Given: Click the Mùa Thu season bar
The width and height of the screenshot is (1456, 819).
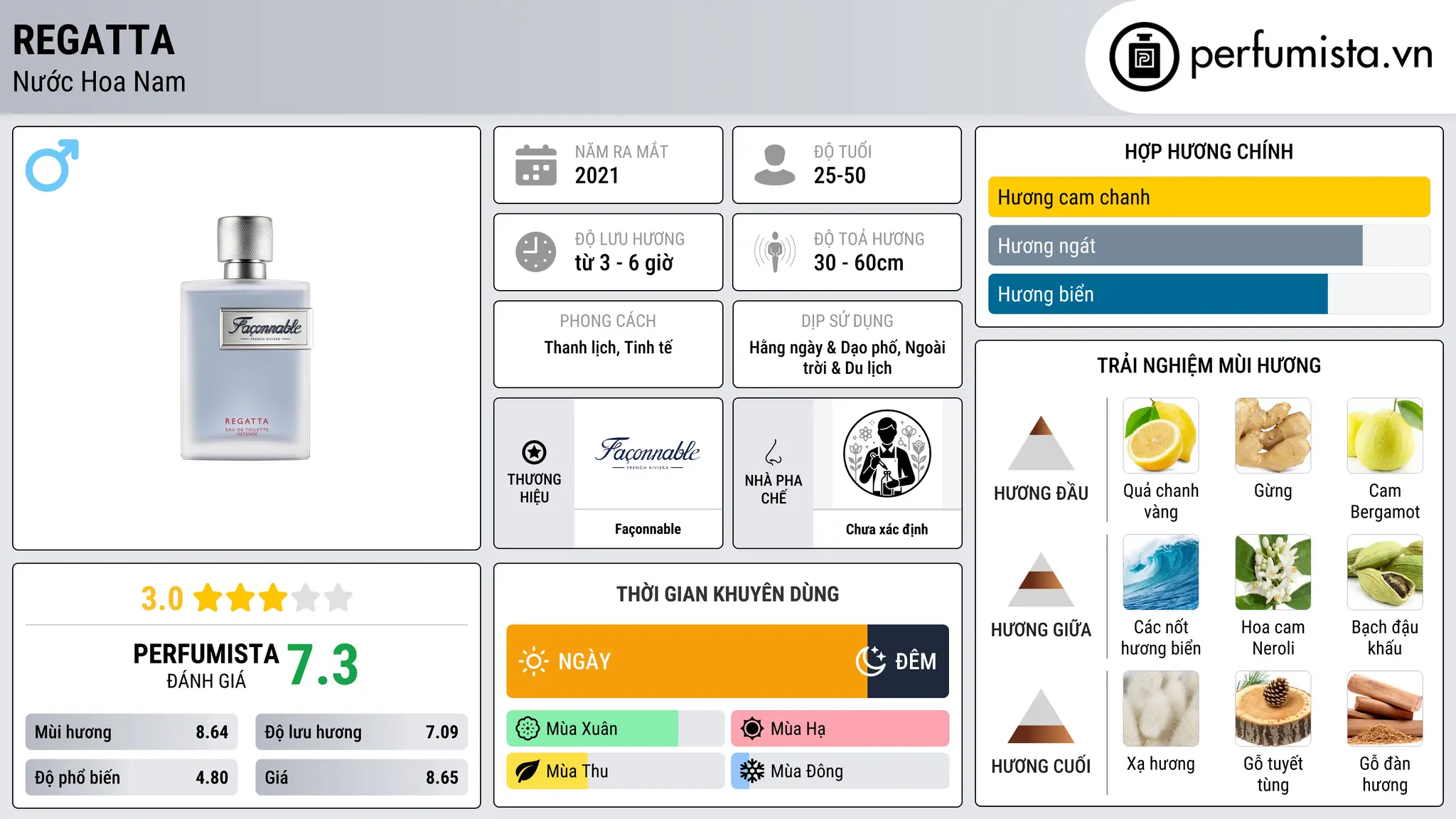Looking at the screenshot, I should pyautogui.click(x=615, y=771).
